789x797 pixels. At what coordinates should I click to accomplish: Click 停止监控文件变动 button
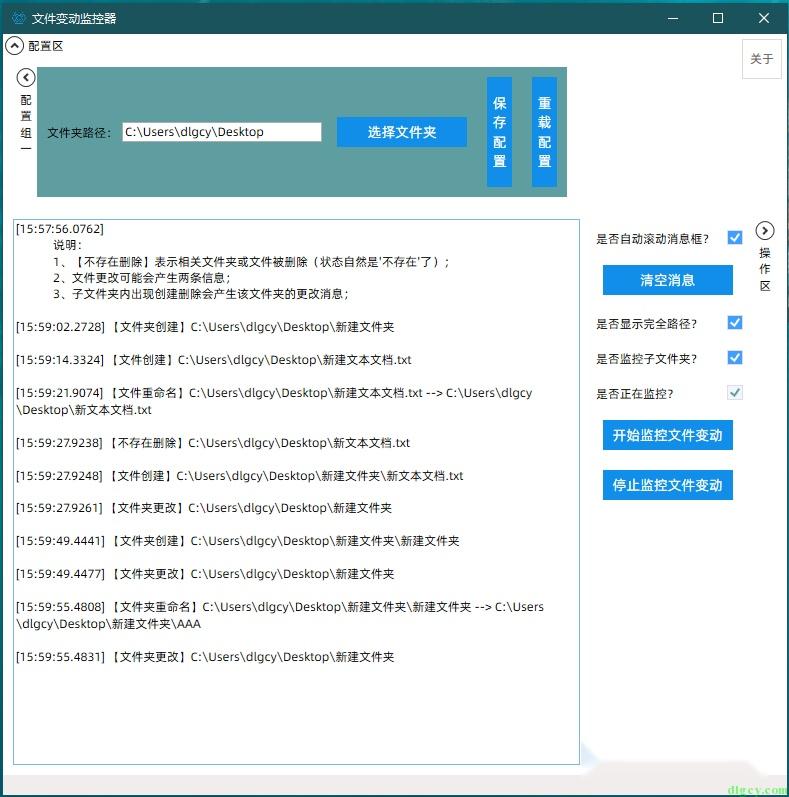tap(667, 485)
